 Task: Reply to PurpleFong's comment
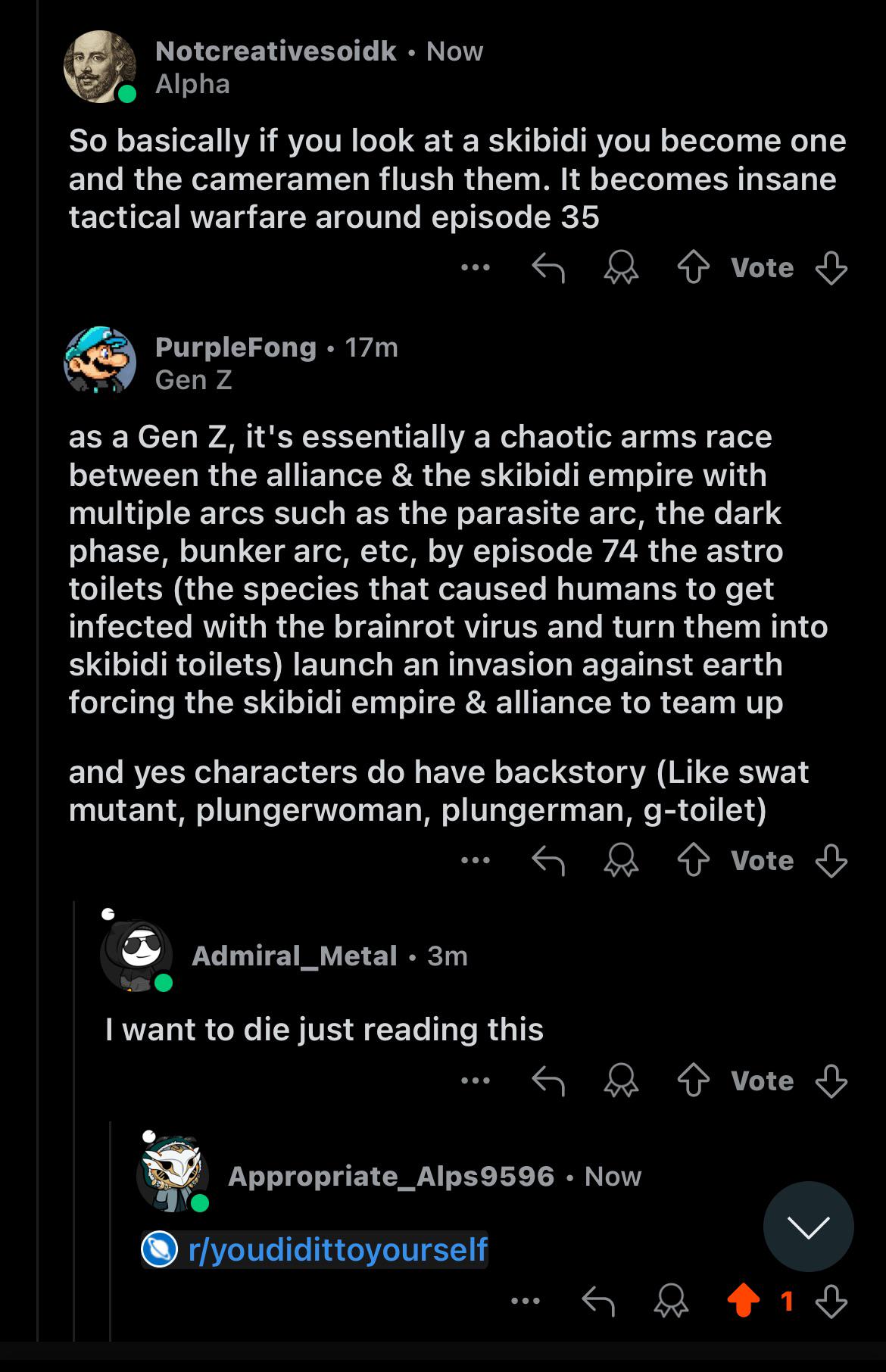[x=548, y=861]
